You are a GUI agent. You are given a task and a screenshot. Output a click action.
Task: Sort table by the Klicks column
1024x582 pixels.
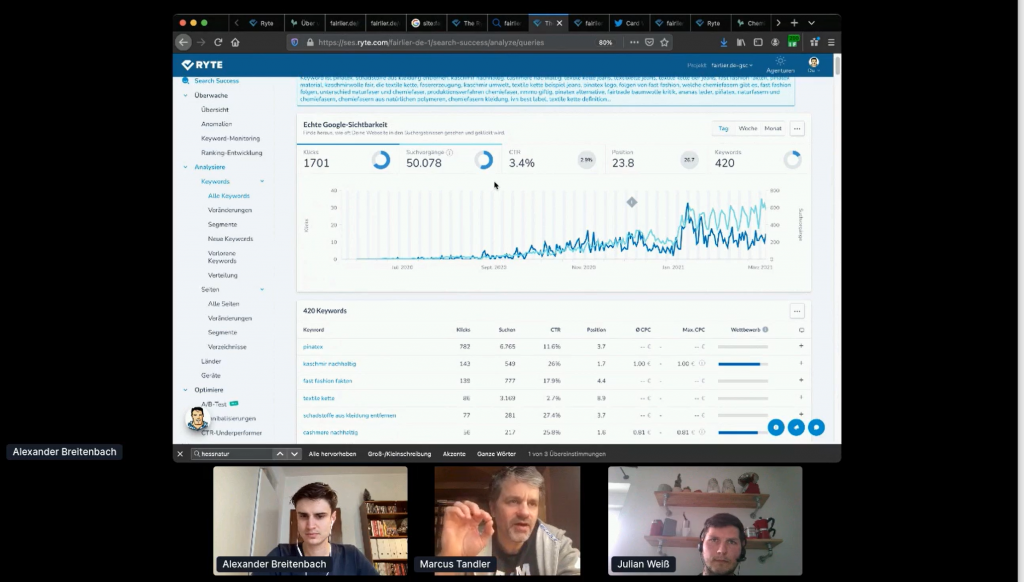pos(463,330)
